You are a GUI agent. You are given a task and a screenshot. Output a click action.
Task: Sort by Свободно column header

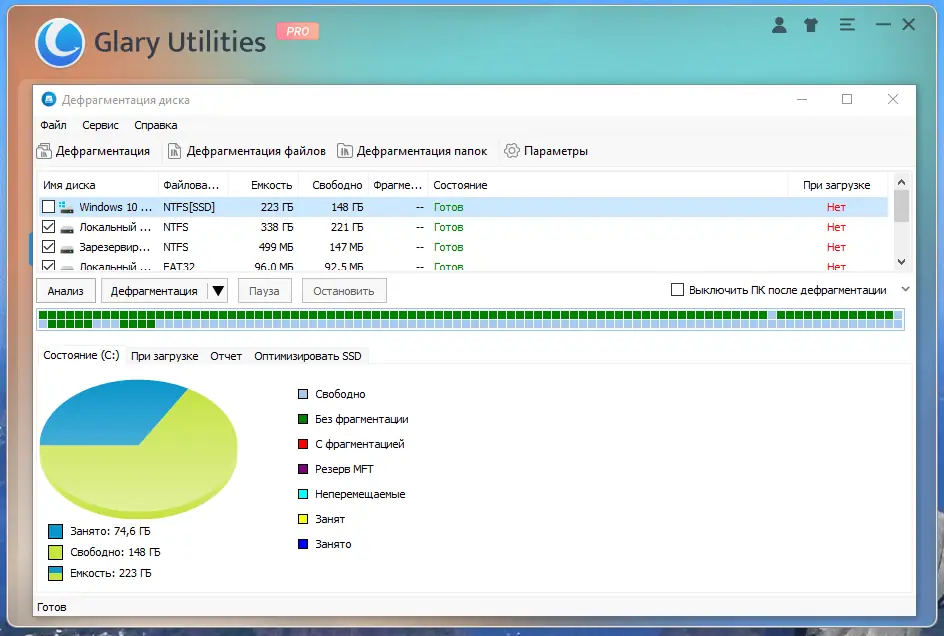[333, 185]
